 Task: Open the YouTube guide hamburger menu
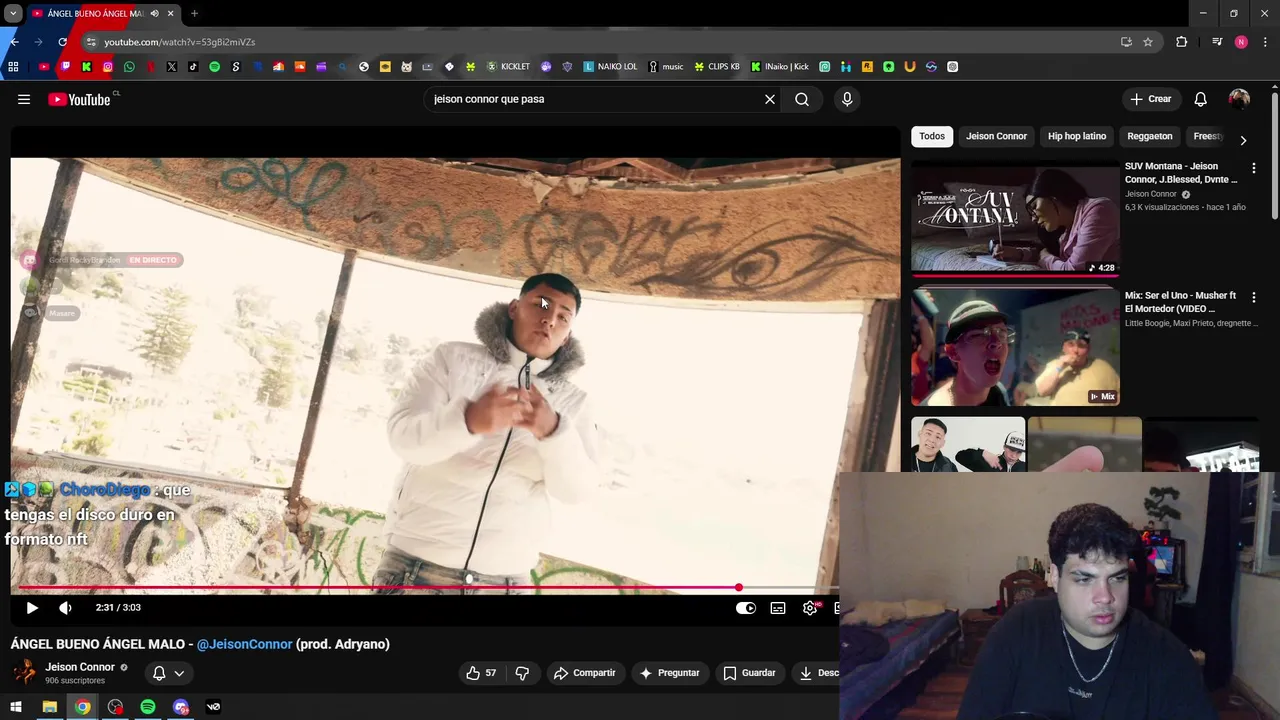click(x=24, y=99)
